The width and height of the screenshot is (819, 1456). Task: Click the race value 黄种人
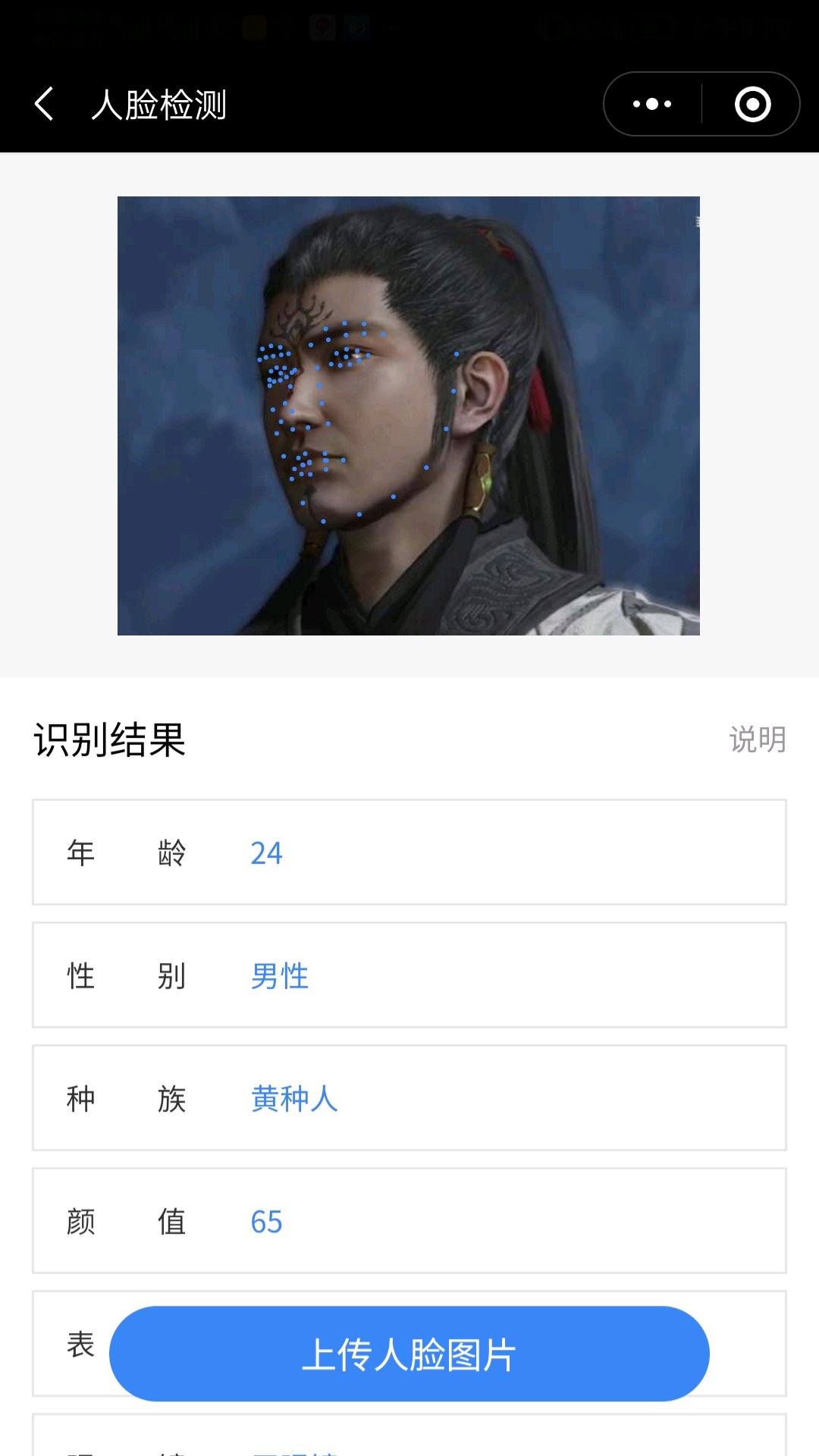tap(294, 1099)
